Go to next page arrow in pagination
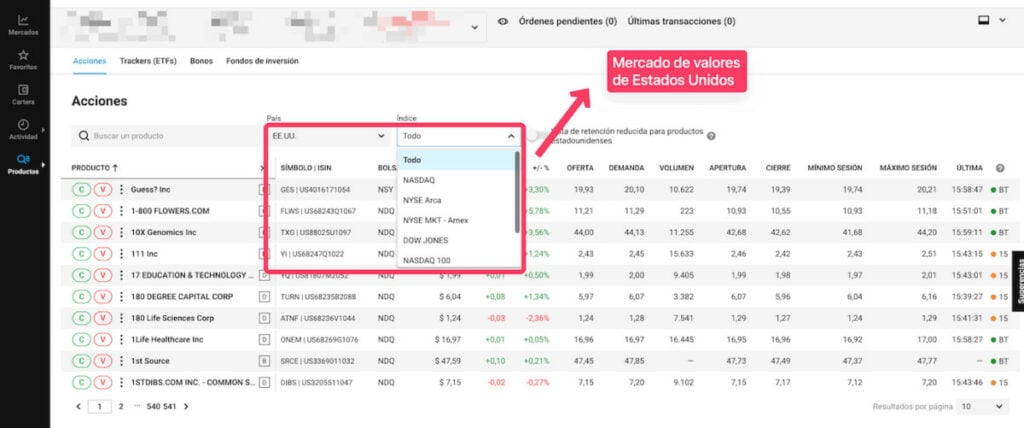Image resolution: width=1024 pixels, height=428 pixels. click(186, 406)
